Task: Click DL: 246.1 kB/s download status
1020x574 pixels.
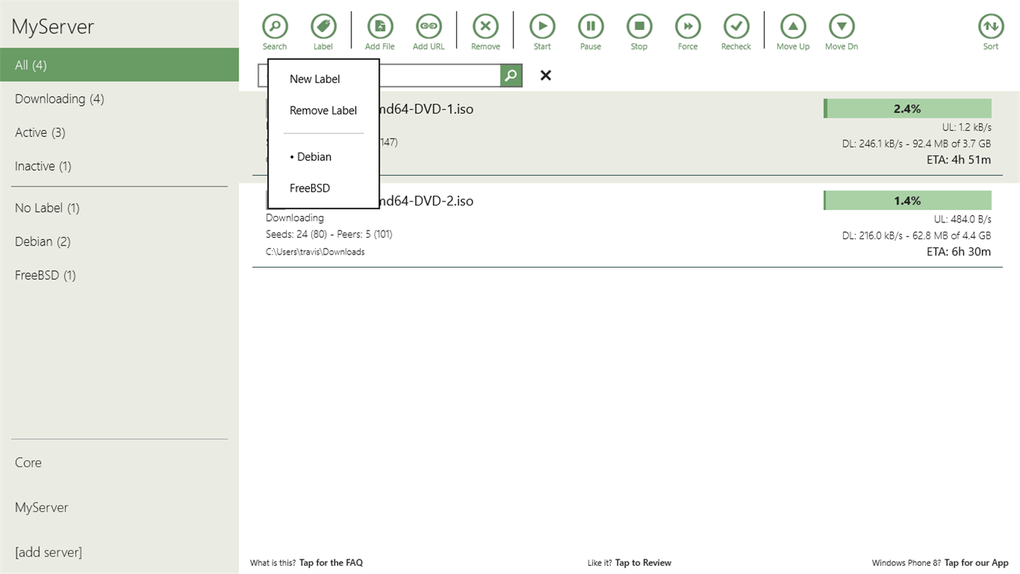Action: (917, 144)
